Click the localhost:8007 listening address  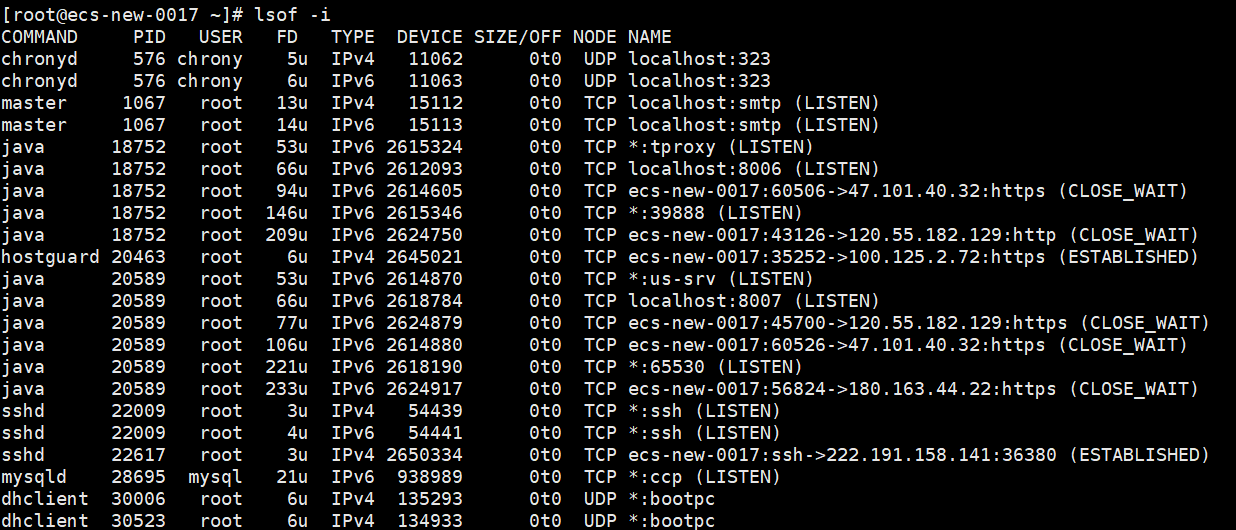pyautogui.click(x=705, y=301)
